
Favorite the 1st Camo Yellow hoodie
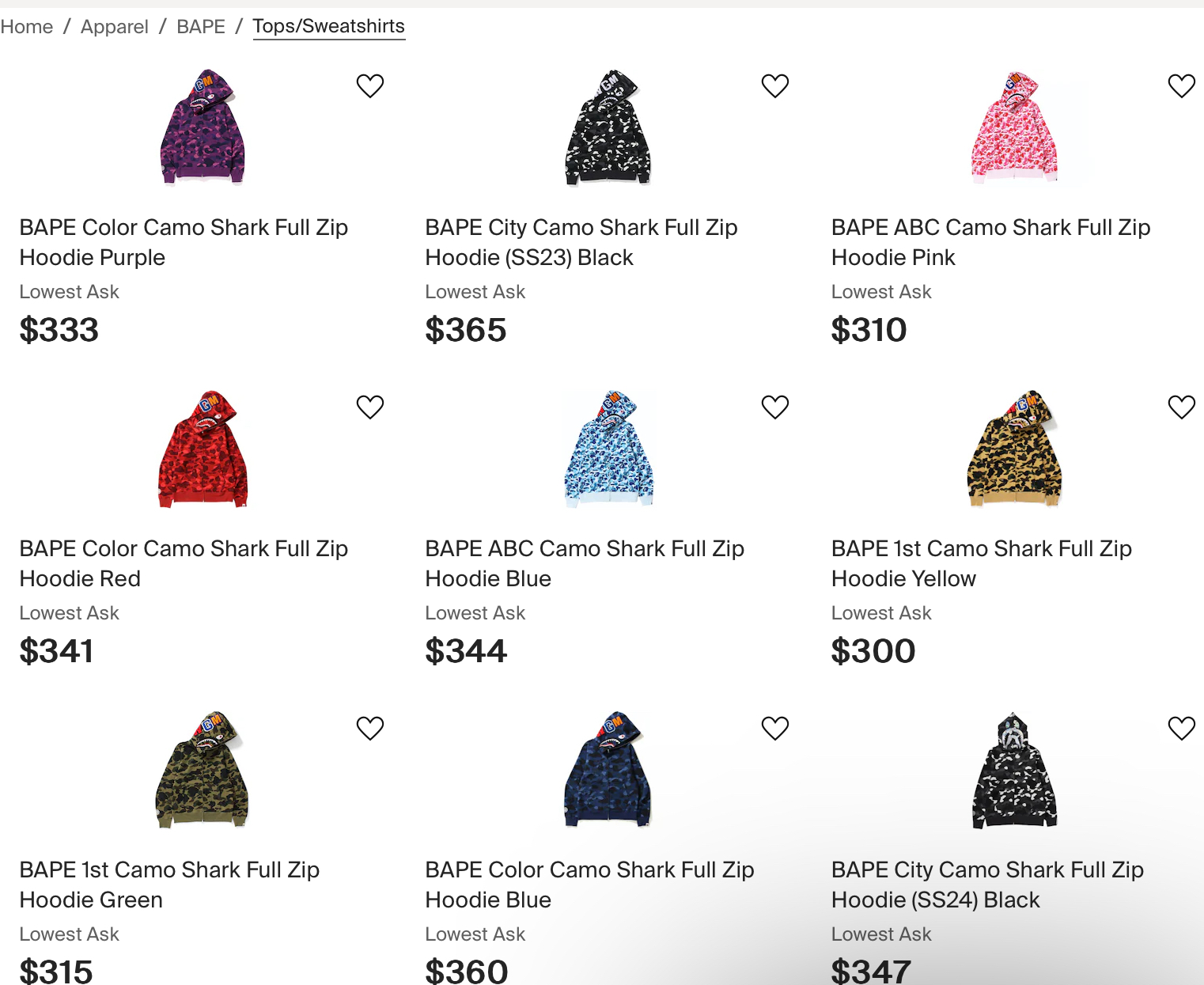tap(1182, 407)
